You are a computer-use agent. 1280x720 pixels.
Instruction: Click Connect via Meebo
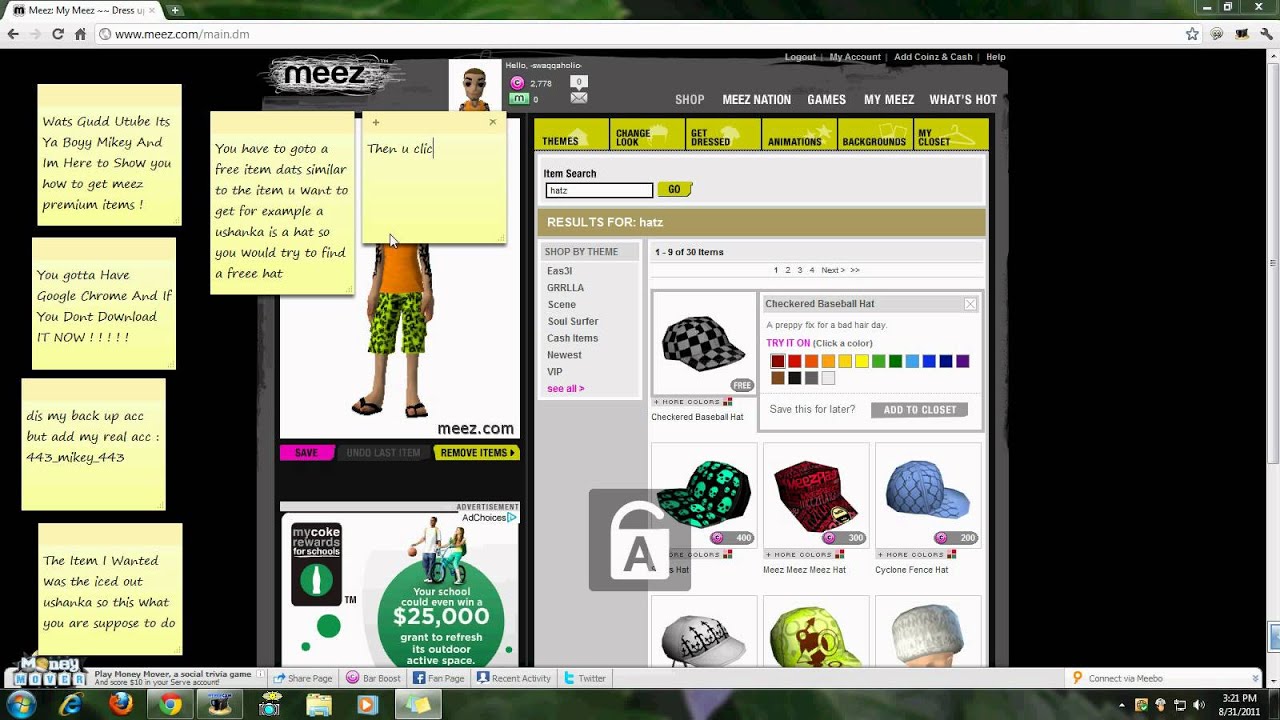(1117, 678)
